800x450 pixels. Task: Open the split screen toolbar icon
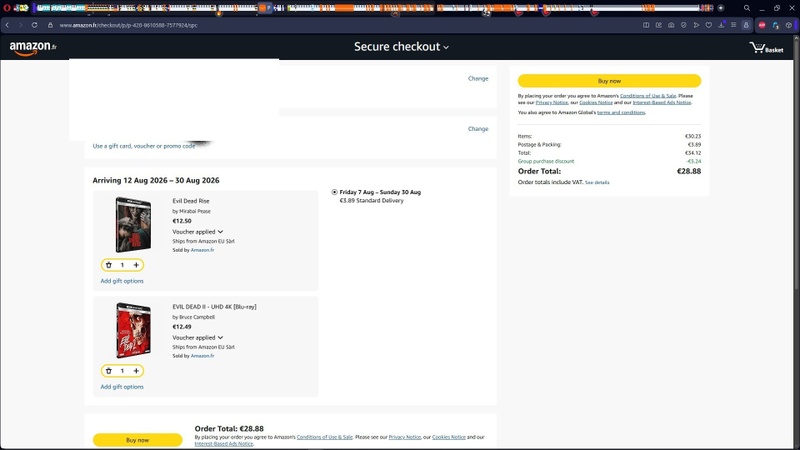[646, 25]
